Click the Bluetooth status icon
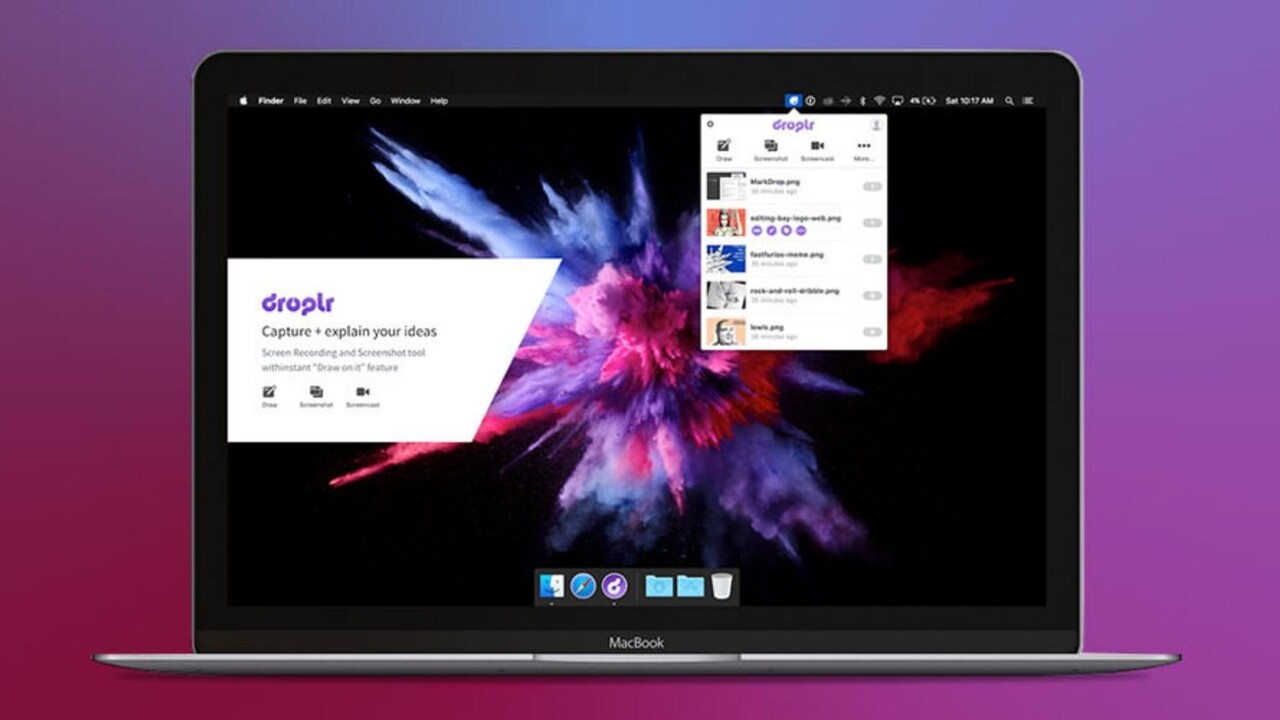The height and width of the screenshot is (720, 1280). click(x=863, y=100)
